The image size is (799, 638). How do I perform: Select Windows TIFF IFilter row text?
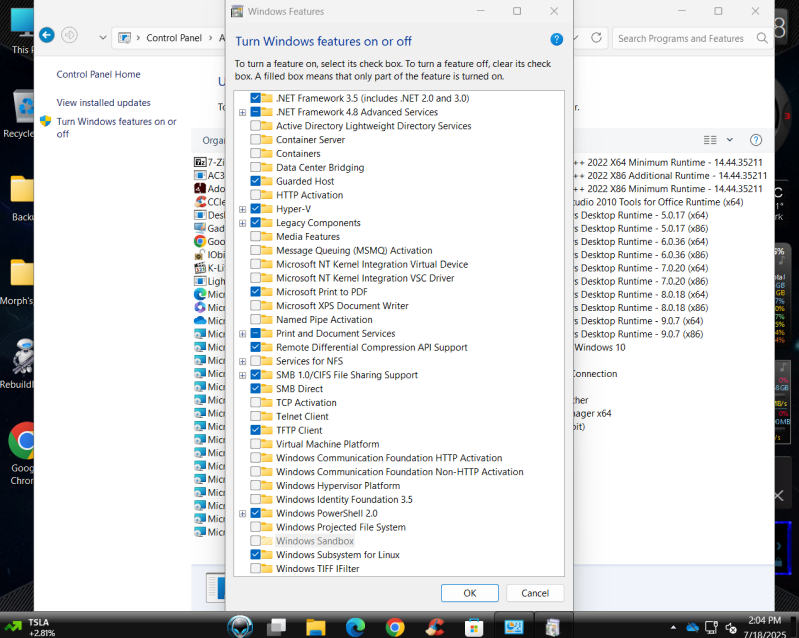(x=317, y=569)
